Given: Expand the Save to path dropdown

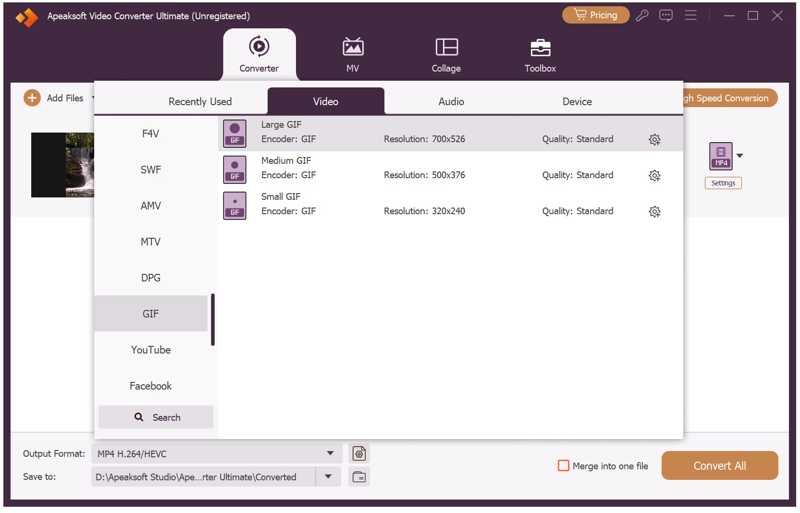Looking at the screenshot, I should click(327, 477).
